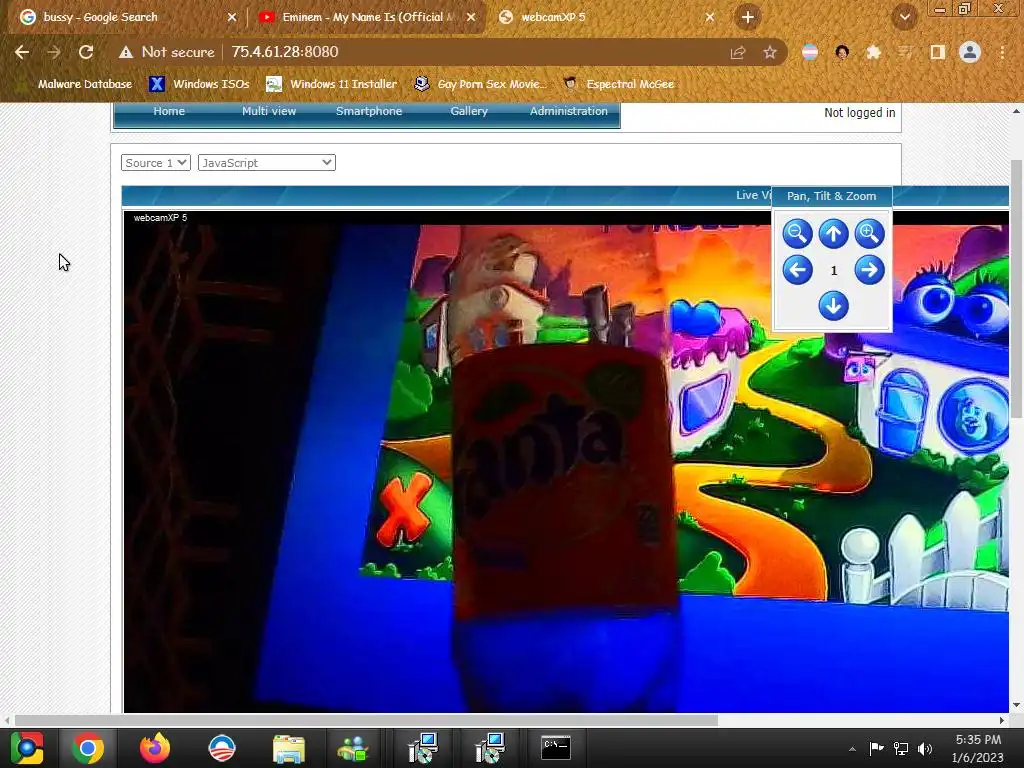This screenshot has height=768, width=1024.
Task: Click the trans-flag colored extension icon
Action: pos(810,52)
